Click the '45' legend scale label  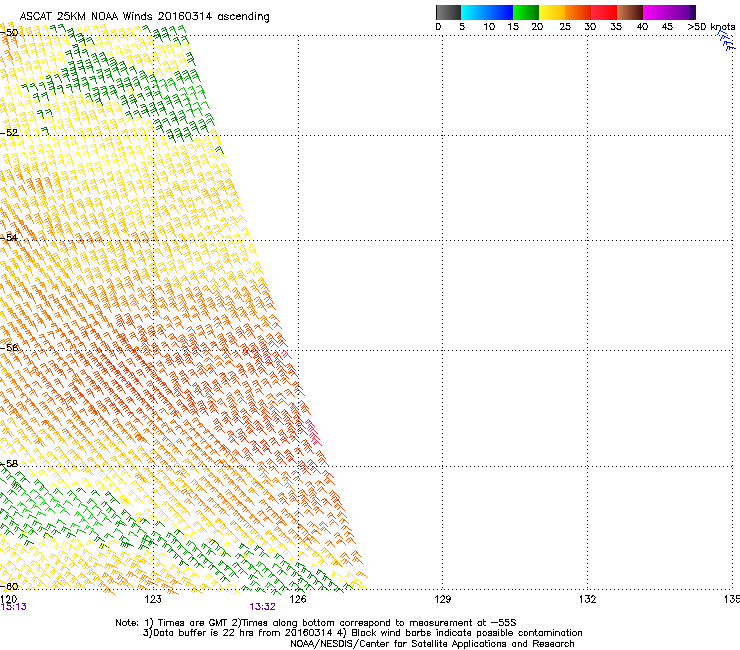pos(667,27)
